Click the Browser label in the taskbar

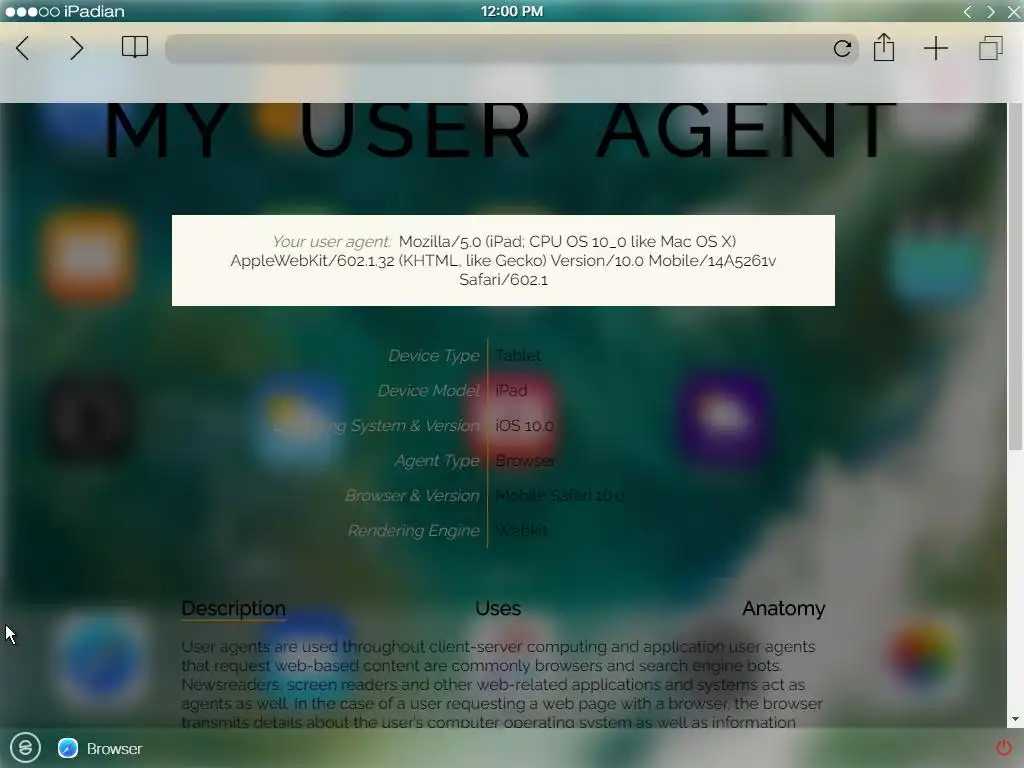click(114, 749)
